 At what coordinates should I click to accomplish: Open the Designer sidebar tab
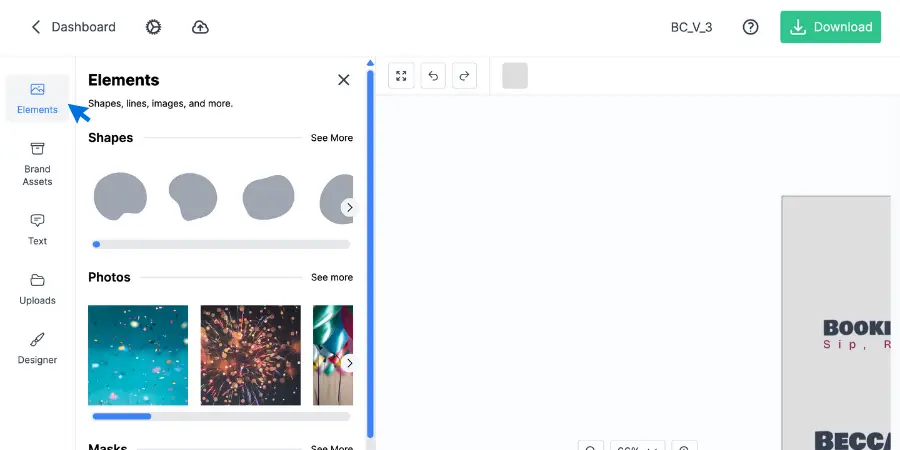(x=37, y=349)
